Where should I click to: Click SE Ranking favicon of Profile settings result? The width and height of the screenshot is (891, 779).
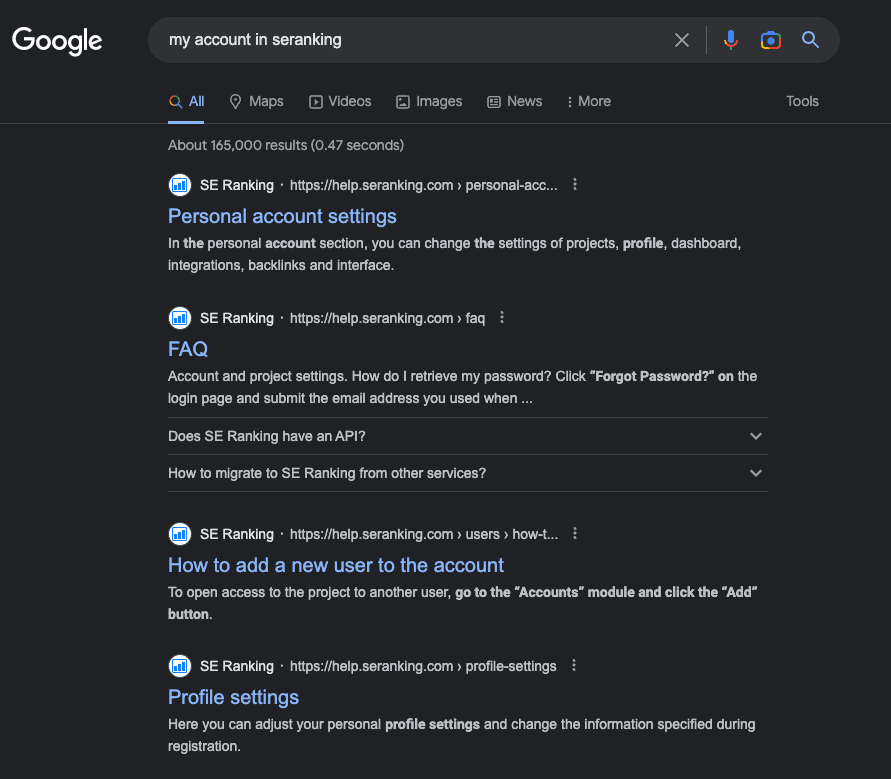(180, 666)
